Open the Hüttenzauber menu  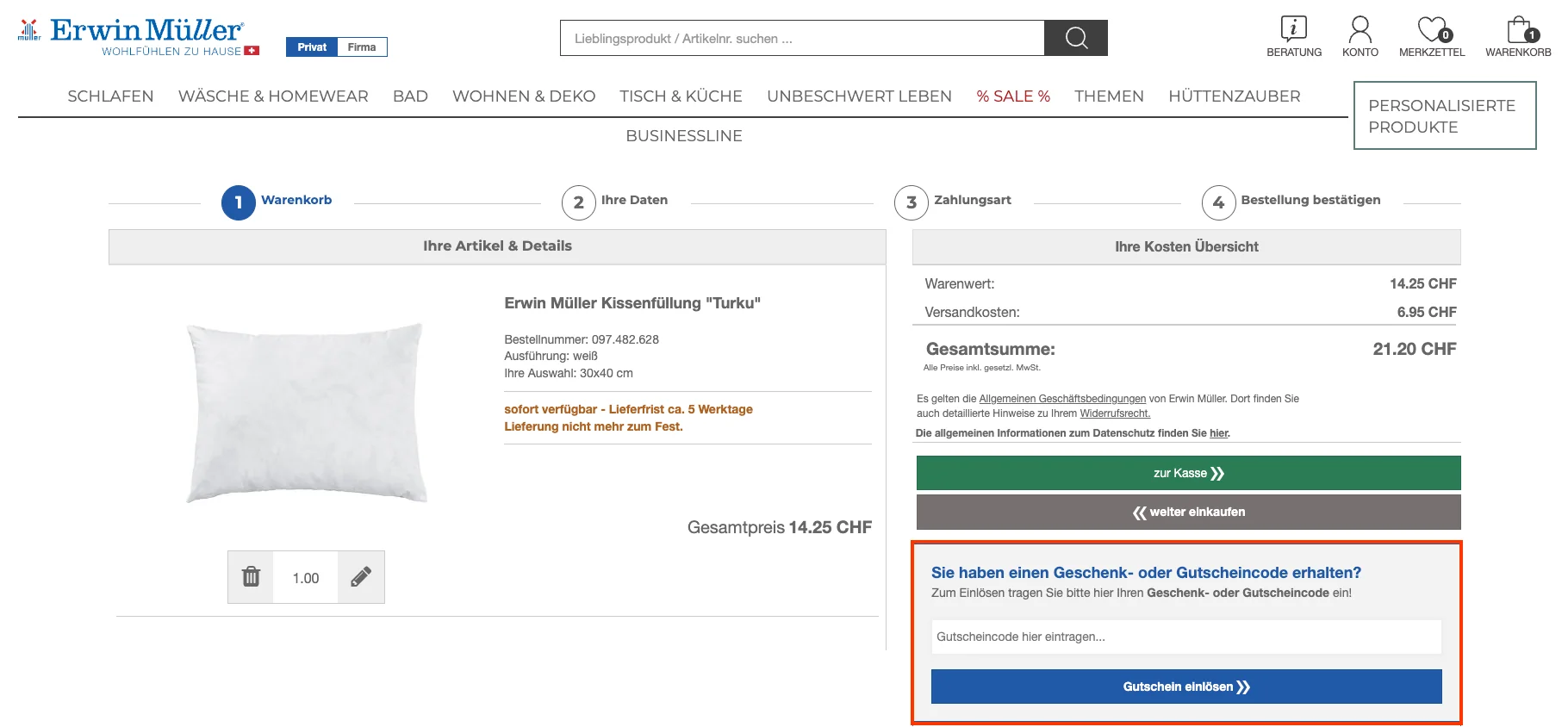[1234, 96]
